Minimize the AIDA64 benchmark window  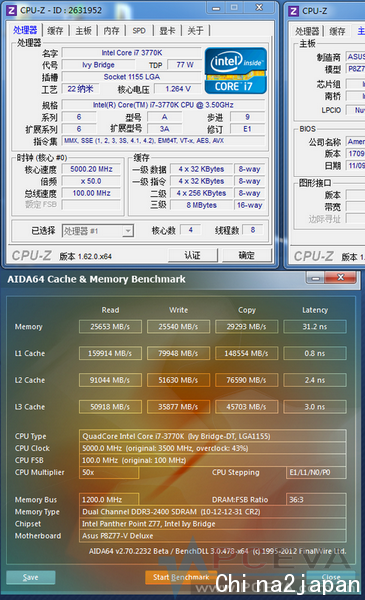316,278
